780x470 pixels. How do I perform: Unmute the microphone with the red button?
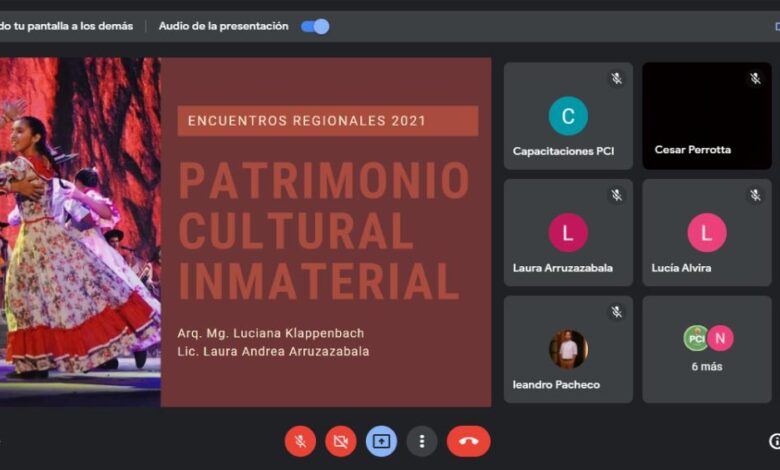(300, 441)
